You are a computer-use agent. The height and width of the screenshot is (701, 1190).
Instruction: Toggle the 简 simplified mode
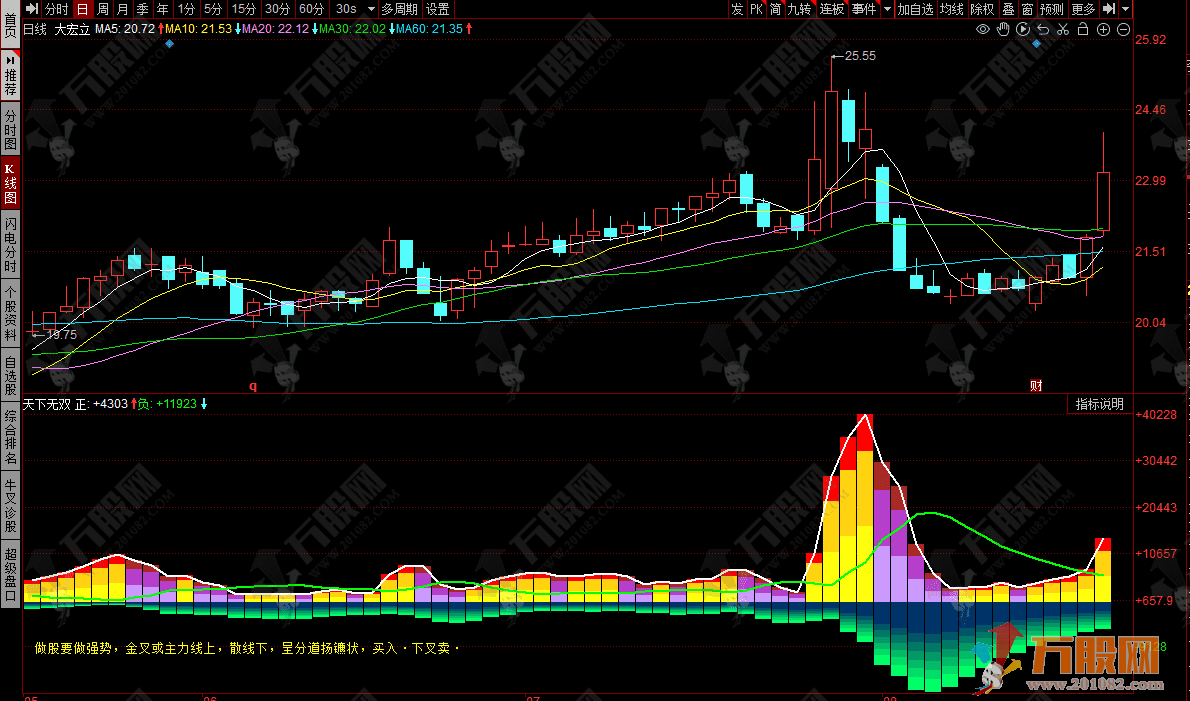pyautogui.click(x=776, y=9)
